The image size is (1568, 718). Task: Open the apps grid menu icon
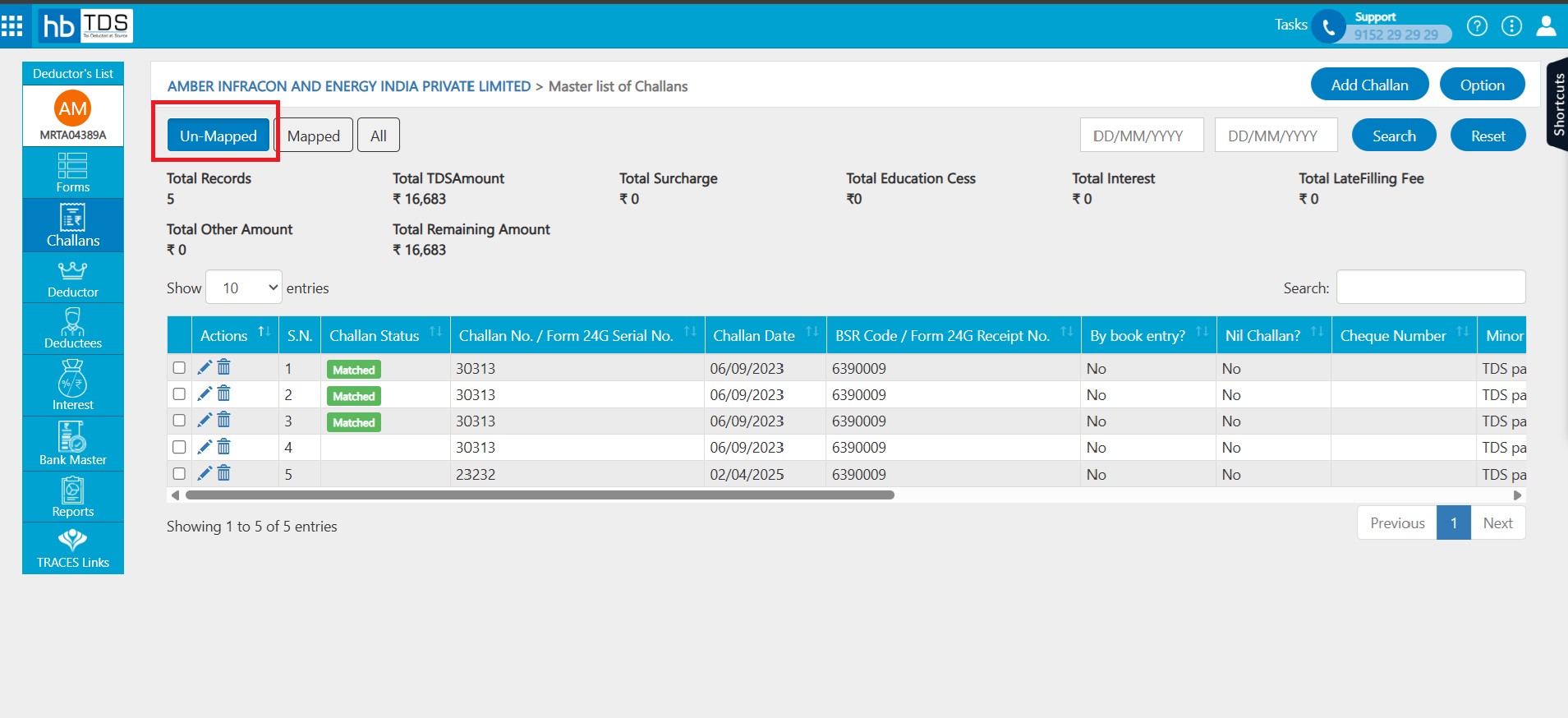(x=11, y=25)
